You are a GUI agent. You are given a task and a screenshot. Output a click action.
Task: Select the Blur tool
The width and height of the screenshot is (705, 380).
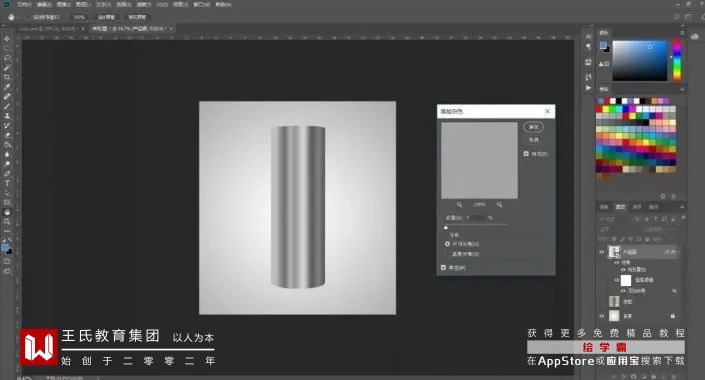point(7,154)
